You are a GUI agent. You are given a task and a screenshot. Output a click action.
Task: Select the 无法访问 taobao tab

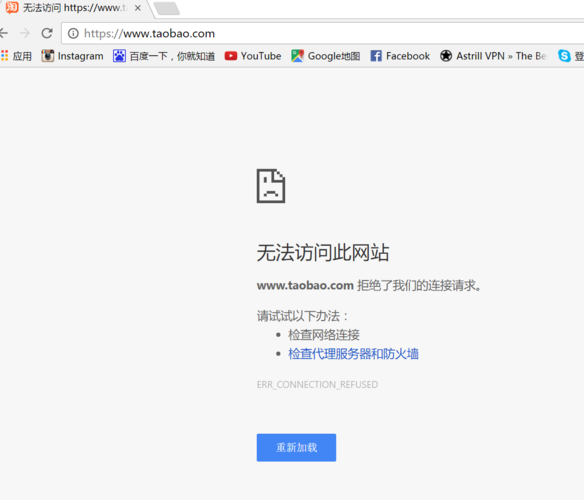tap(74, 8)
